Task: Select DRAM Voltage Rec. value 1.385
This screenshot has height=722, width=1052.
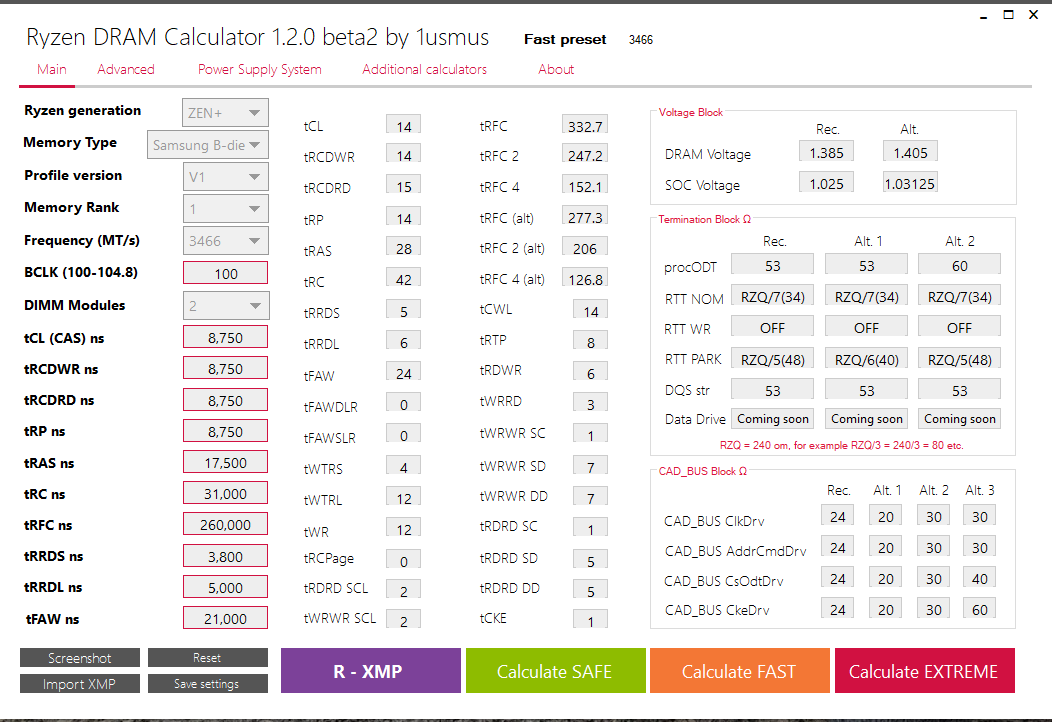Action: click(827, 152)
